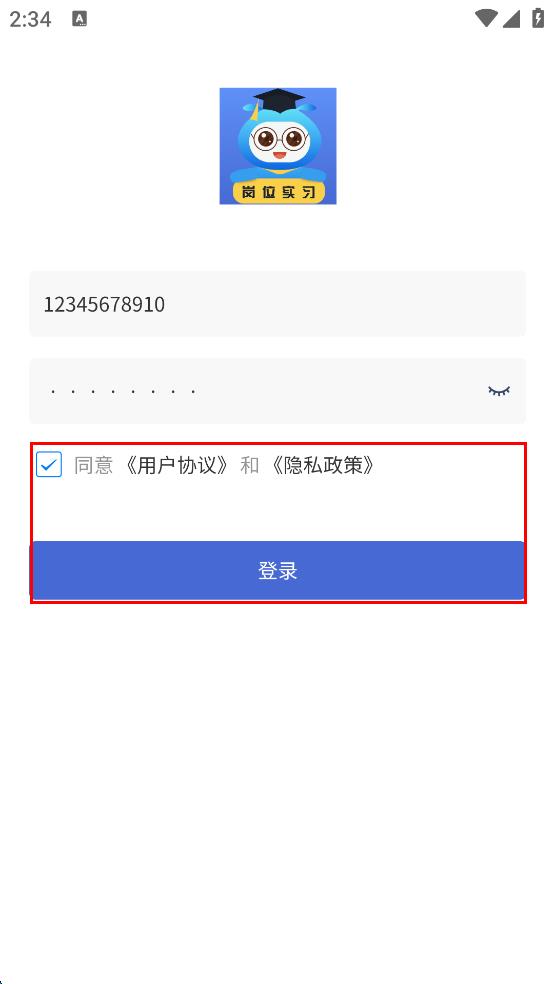Tap the blue 登录 button
Image resolution: width=554 pixels, height=984 pixels.
click(277, 570)
